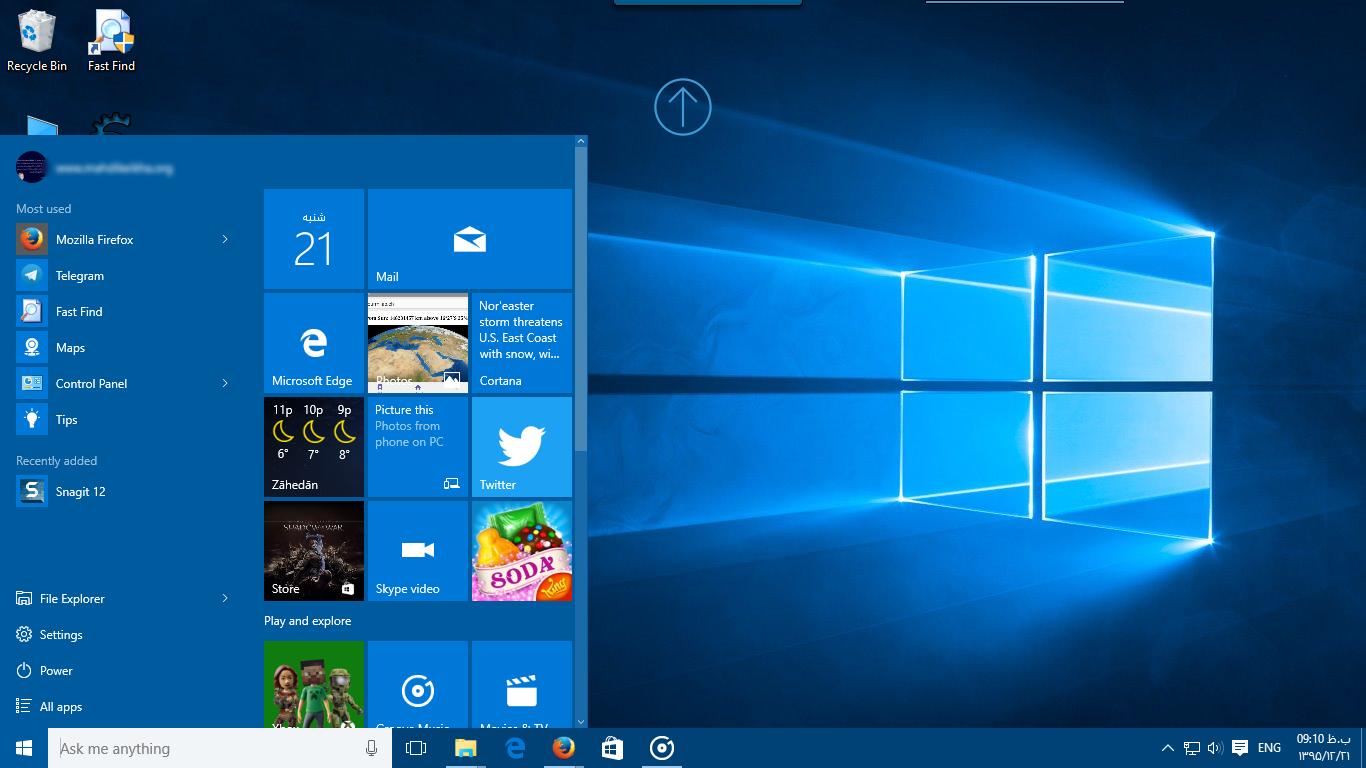The width and height of the screenshot is (1366, 768).
Task: Open the Store tile
Action: 314,551
